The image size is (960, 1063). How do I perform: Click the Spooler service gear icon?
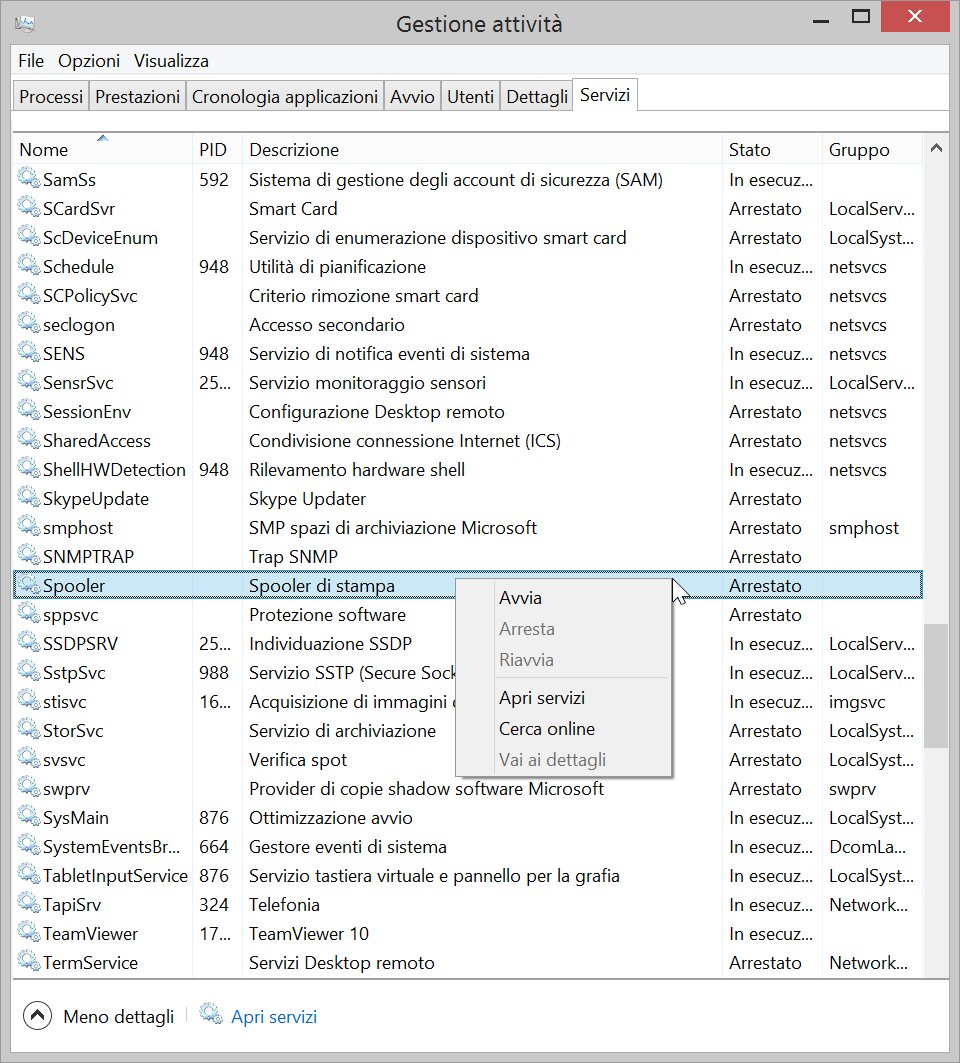(28, 584)
